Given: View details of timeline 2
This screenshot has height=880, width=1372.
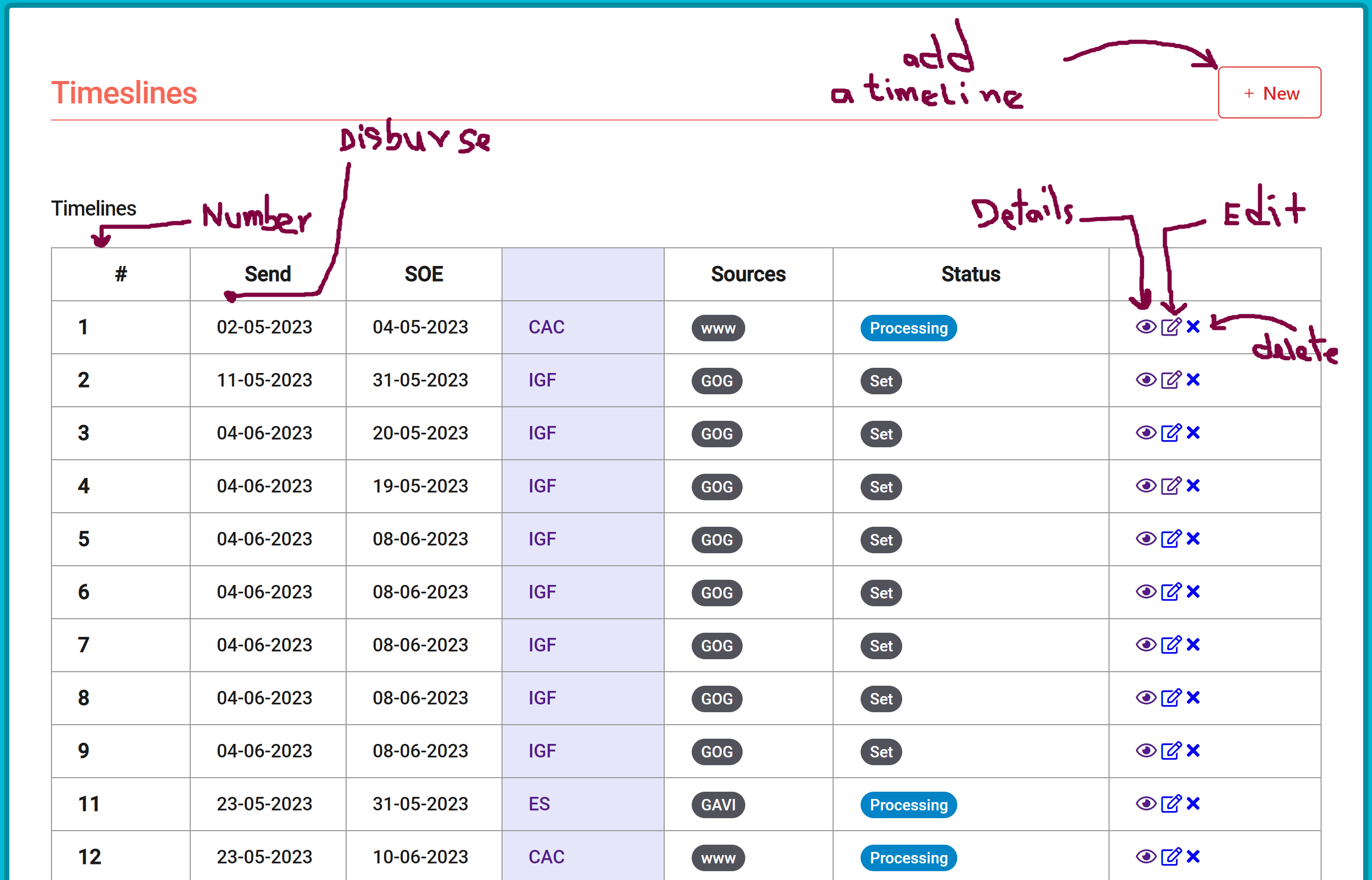Looking at the screenshot, I should (x=1145, y=380).
